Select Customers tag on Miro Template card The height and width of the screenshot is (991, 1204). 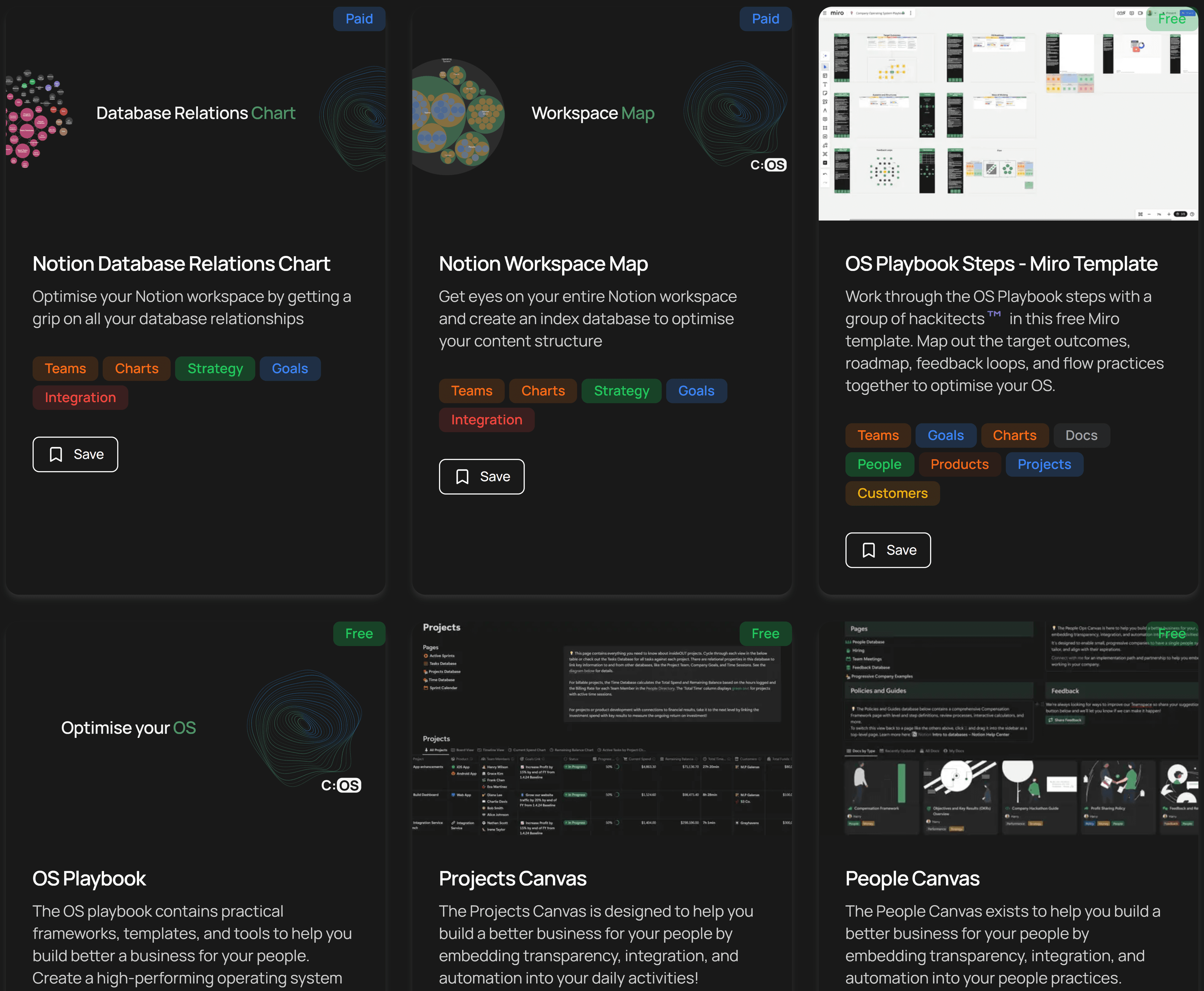pos(892,494)
